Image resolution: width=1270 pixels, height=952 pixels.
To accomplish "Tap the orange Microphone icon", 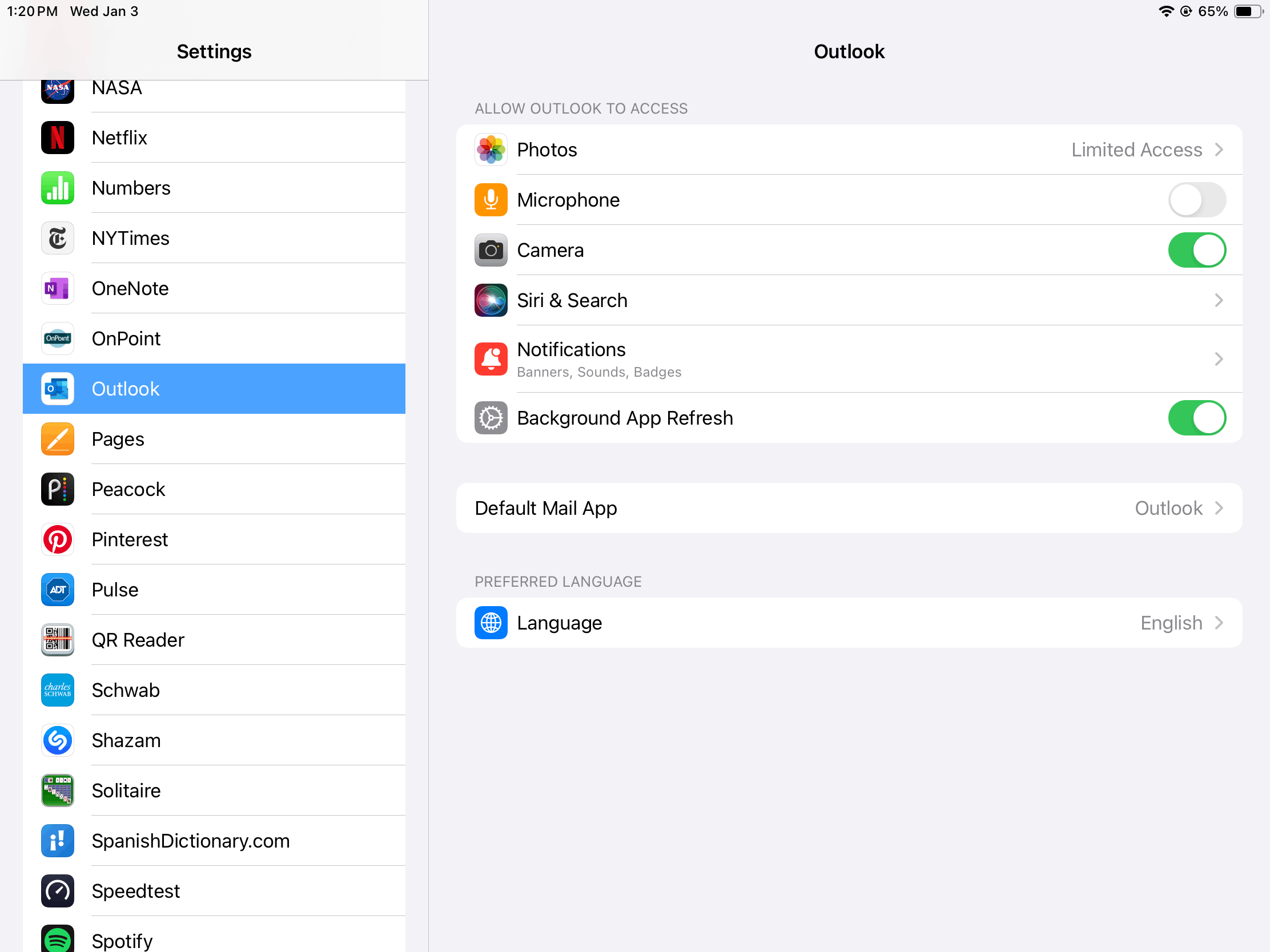I will (x=491, y=200).
